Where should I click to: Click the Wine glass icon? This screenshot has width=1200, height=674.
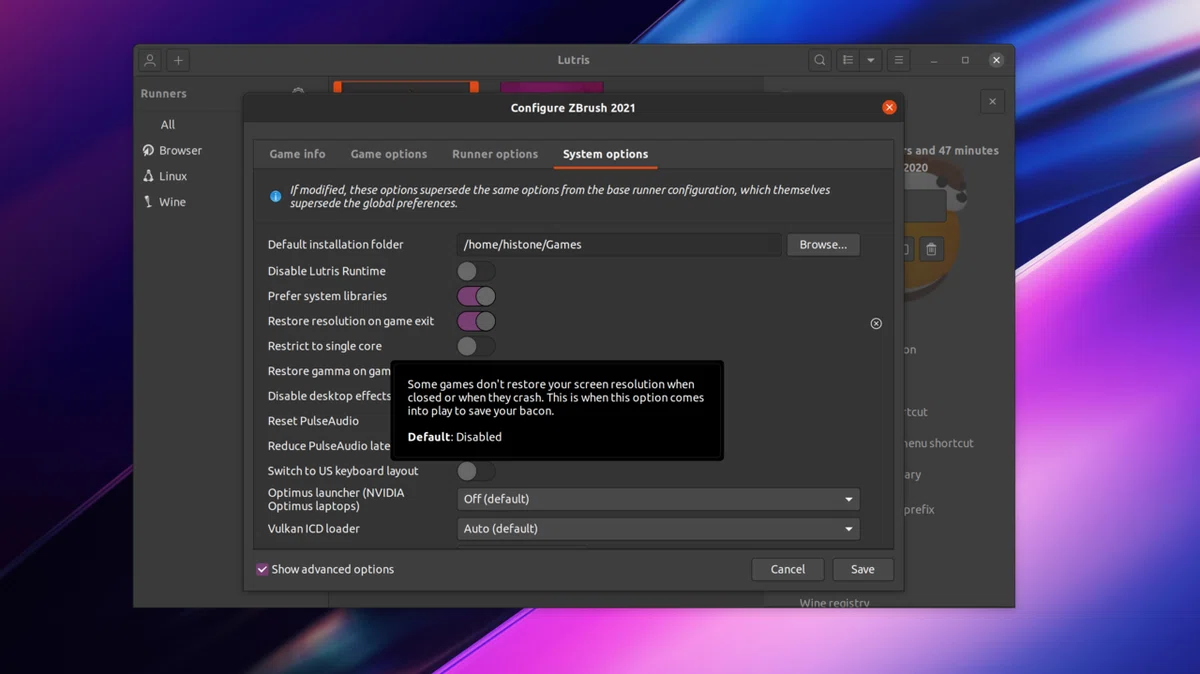[x=148, y=202]
